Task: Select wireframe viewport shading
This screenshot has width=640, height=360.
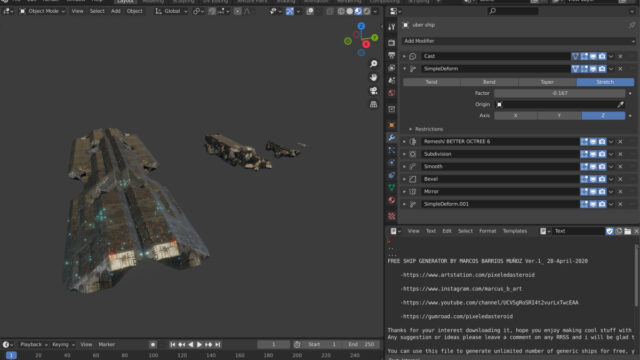Action: (x=341, y=11)
